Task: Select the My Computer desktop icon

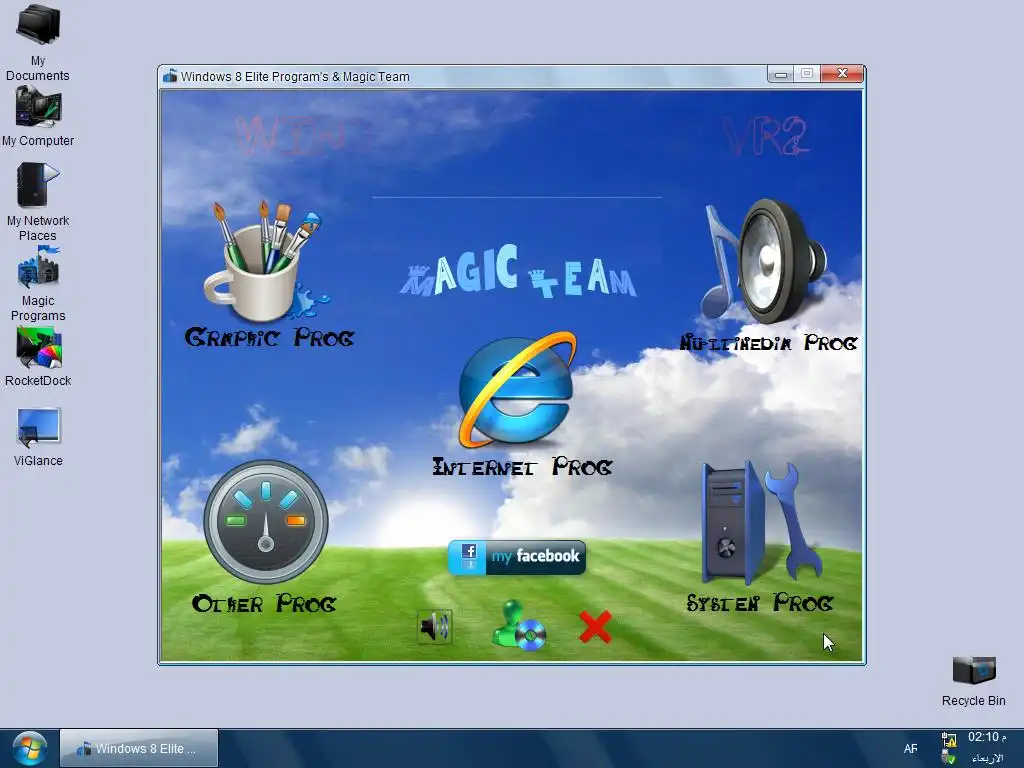Action: pyautogui.click(x=38, y=116)
